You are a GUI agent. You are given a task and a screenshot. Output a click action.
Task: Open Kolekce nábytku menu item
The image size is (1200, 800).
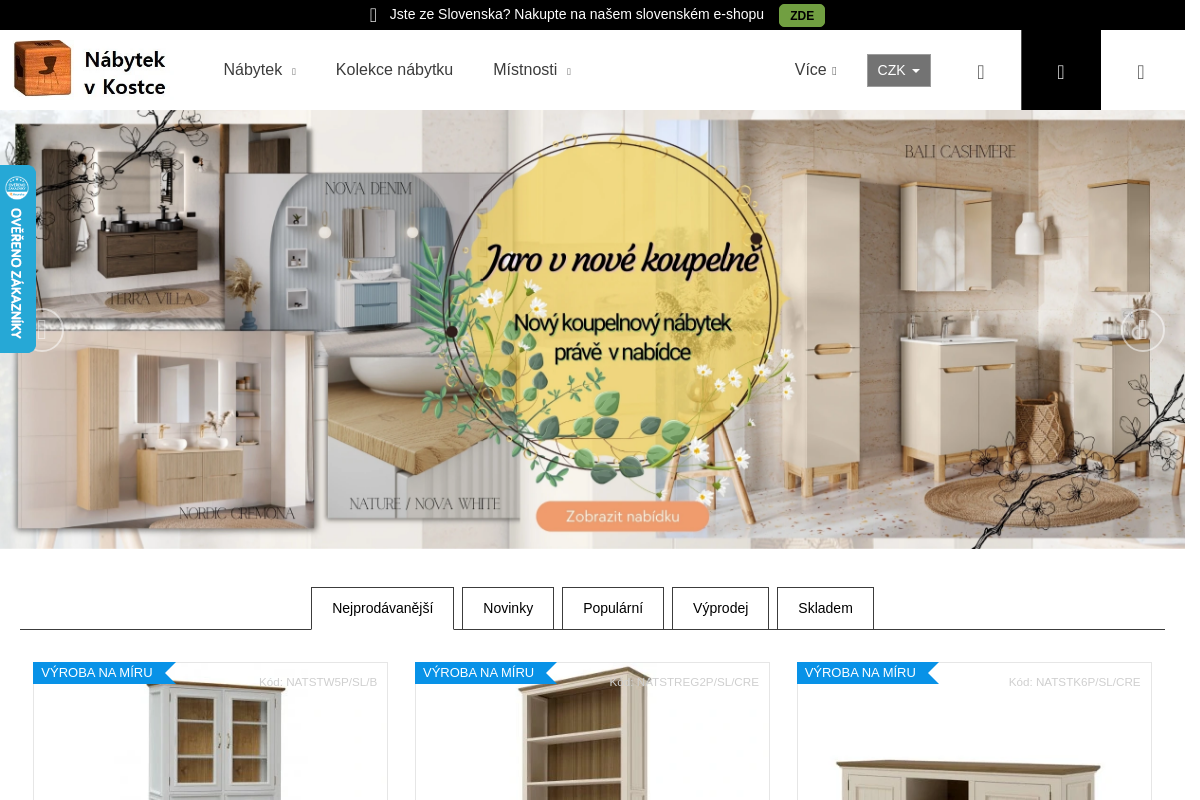coord(394,70)
